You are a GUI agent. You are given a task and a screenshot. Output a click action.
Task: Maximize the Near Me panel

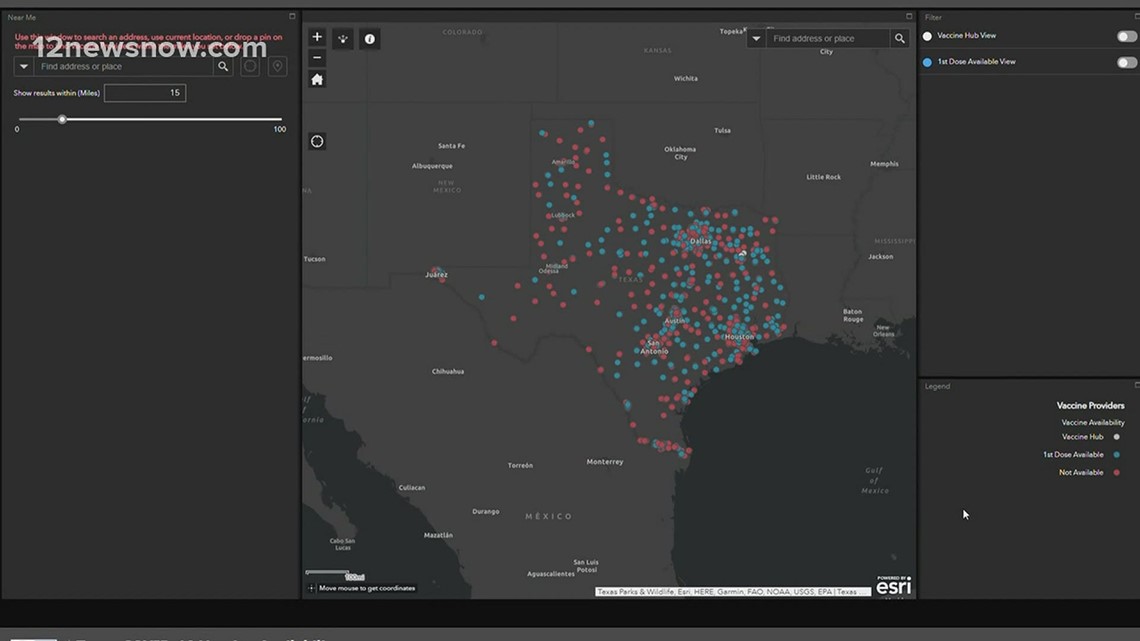tap(292, 17)
